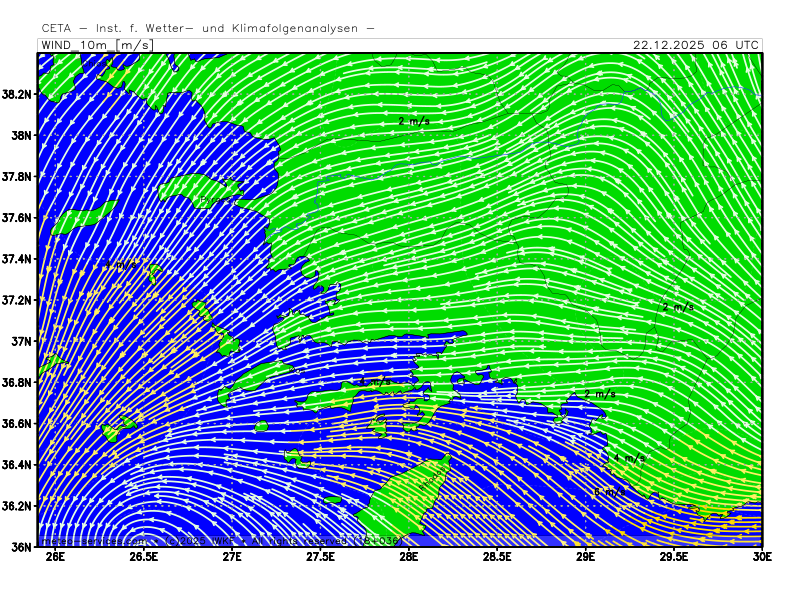Click the 30E longitude axis label

coord(762,557)
